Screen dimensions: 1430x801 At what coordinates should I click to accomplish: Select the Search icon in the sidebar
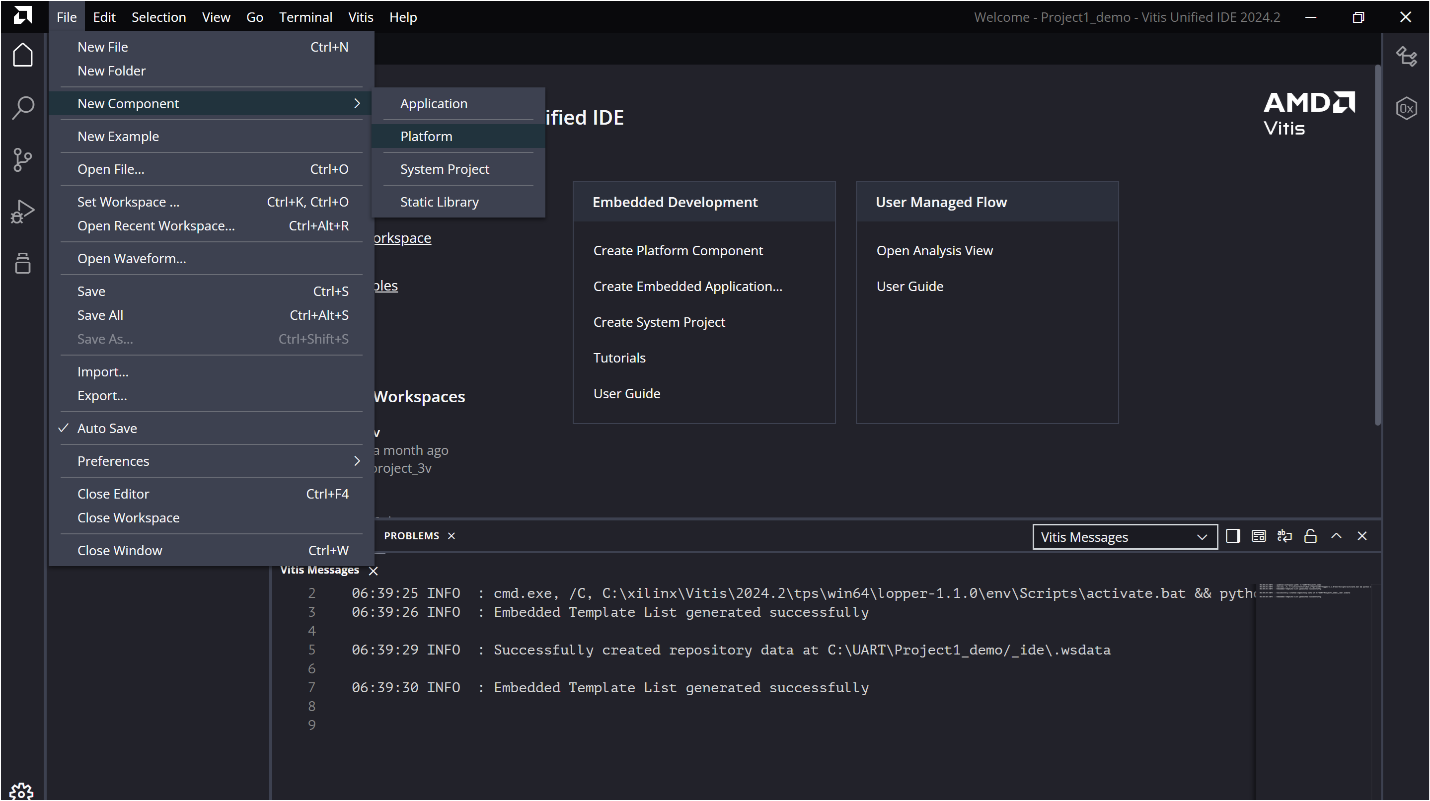[x=22, y=108]
